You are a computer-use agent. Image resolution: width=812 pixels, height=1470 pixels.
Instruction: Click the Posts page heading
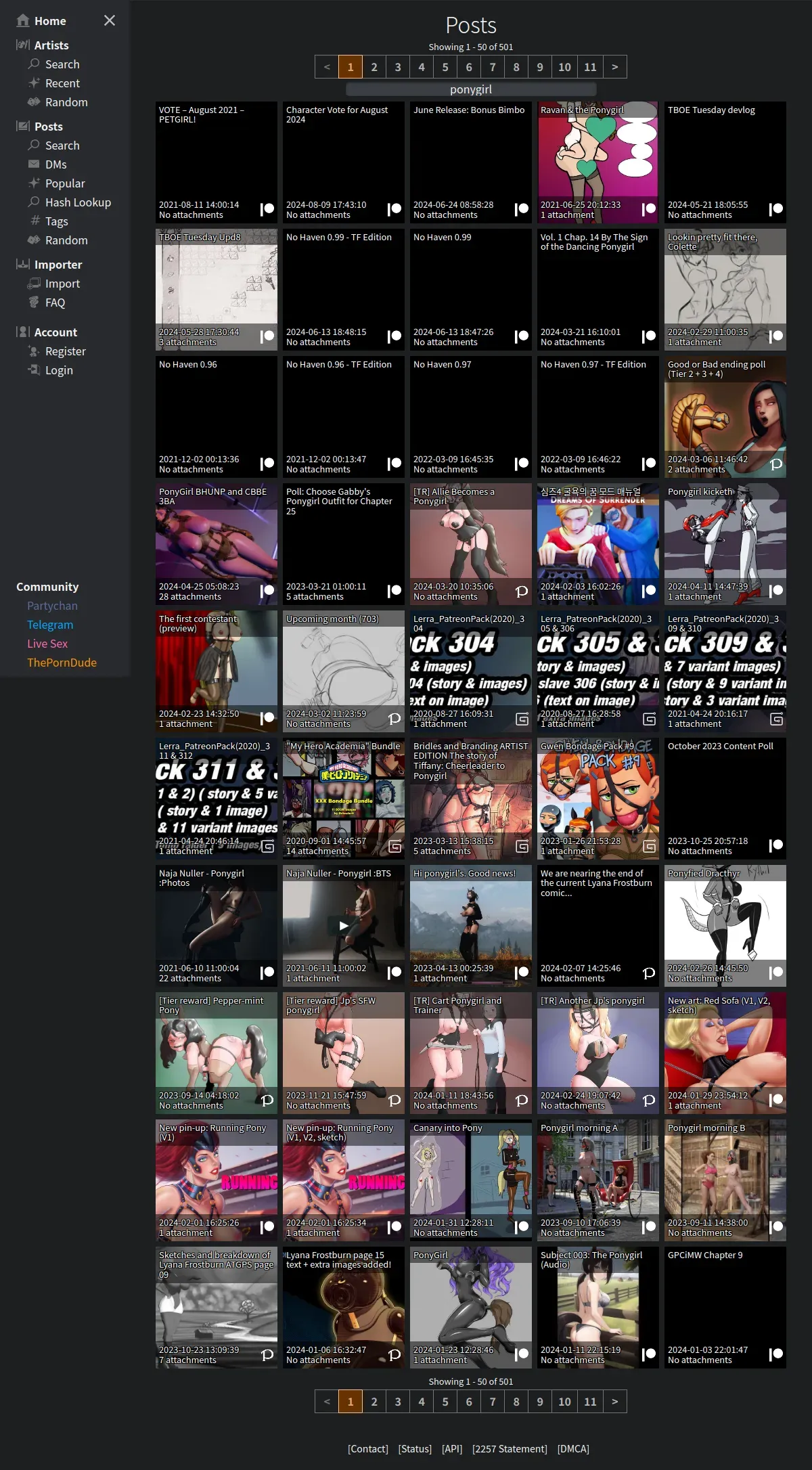point(471,25)
